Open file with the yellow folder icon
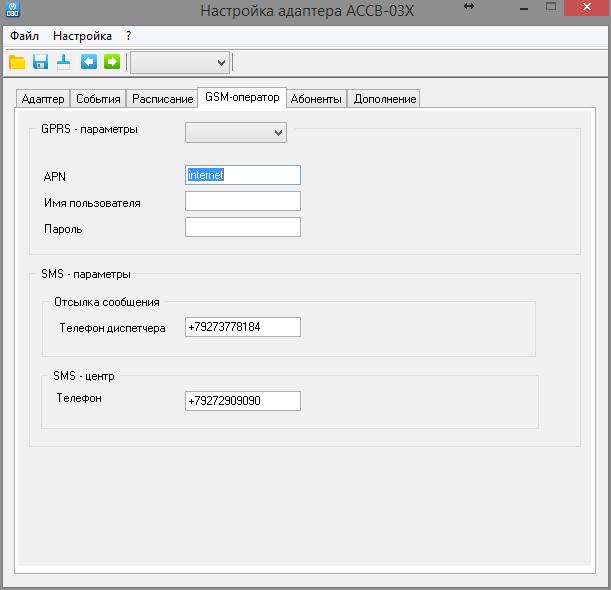 17,62
